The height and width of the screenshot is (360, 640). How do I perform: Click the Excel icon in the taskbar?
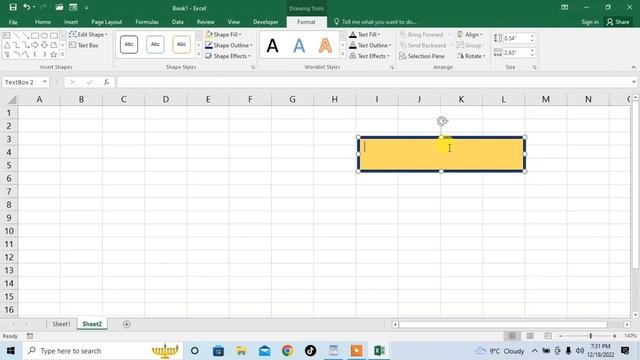click(x=379, y=351)
